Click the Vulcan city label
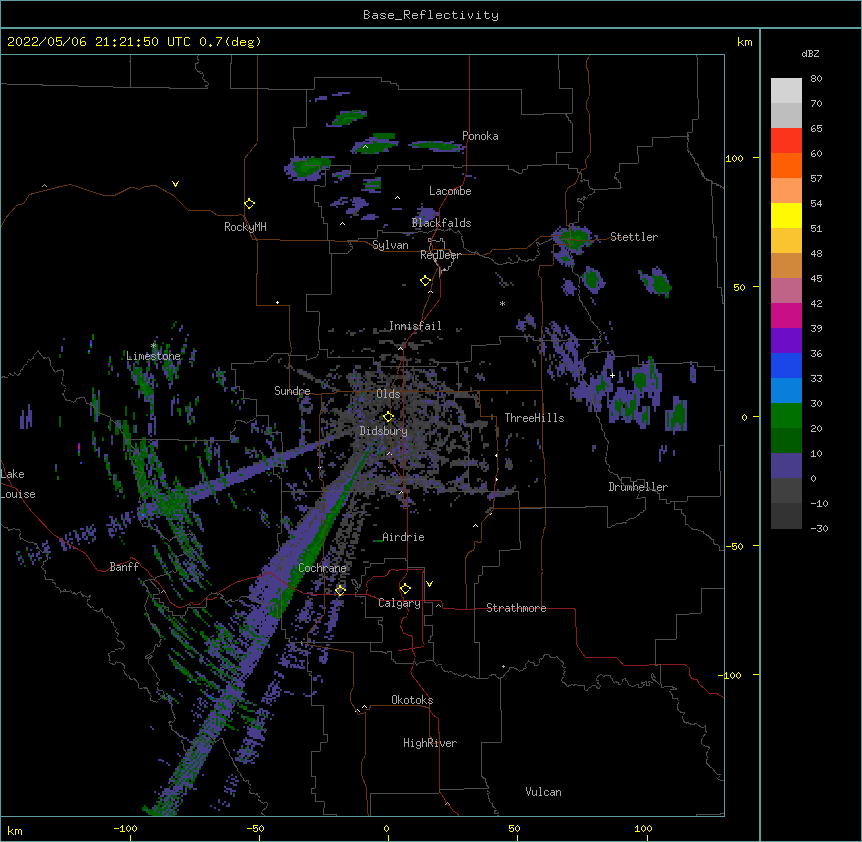 point(543,792)
